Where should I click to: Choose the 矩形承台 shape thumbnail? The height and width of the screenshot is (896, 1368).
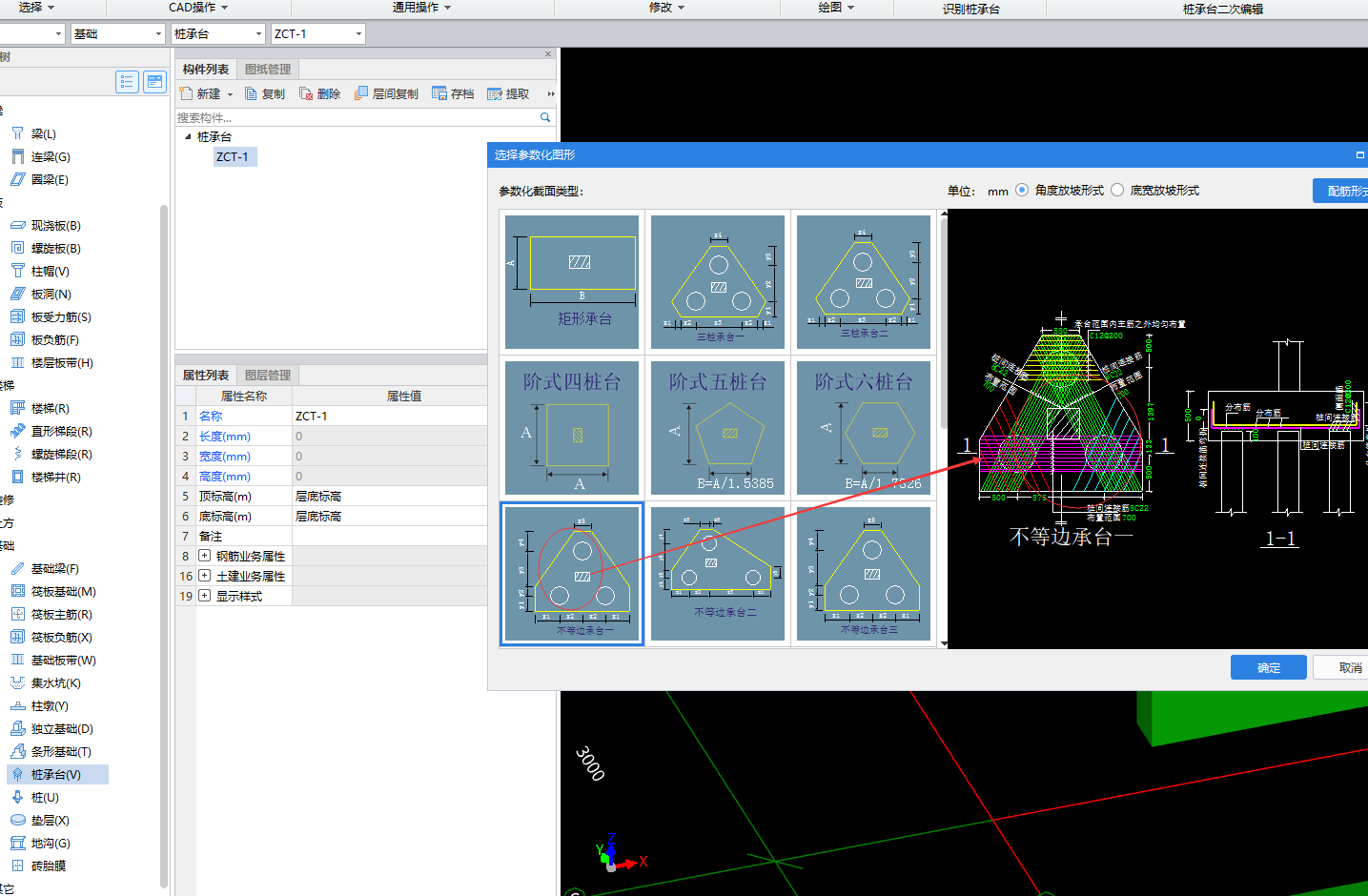[x=572, y=282]
